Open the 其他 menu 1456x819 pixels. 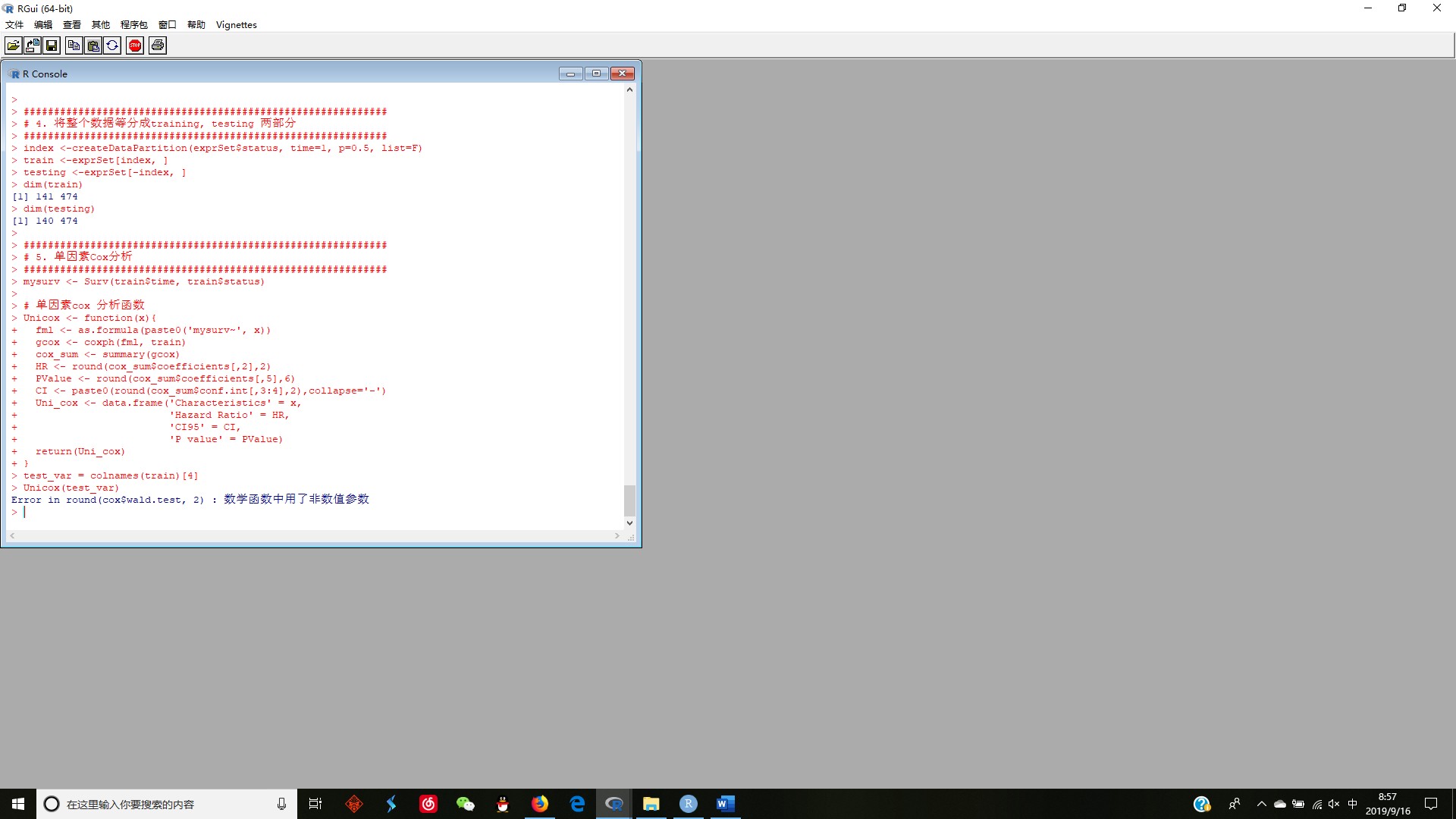click(x=101, y=24)
